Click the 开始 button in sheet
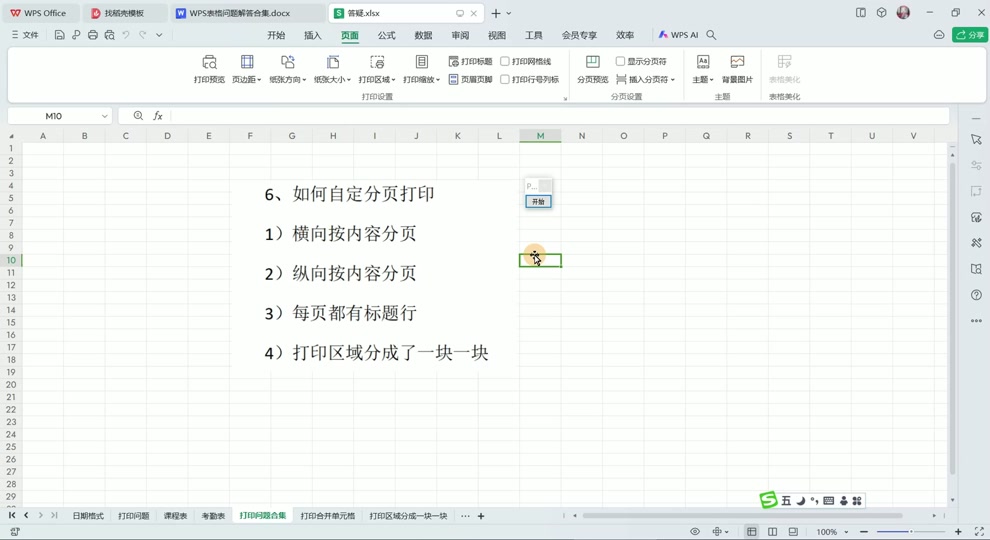This screenshot has height=540, width=990. click(538, 201)
